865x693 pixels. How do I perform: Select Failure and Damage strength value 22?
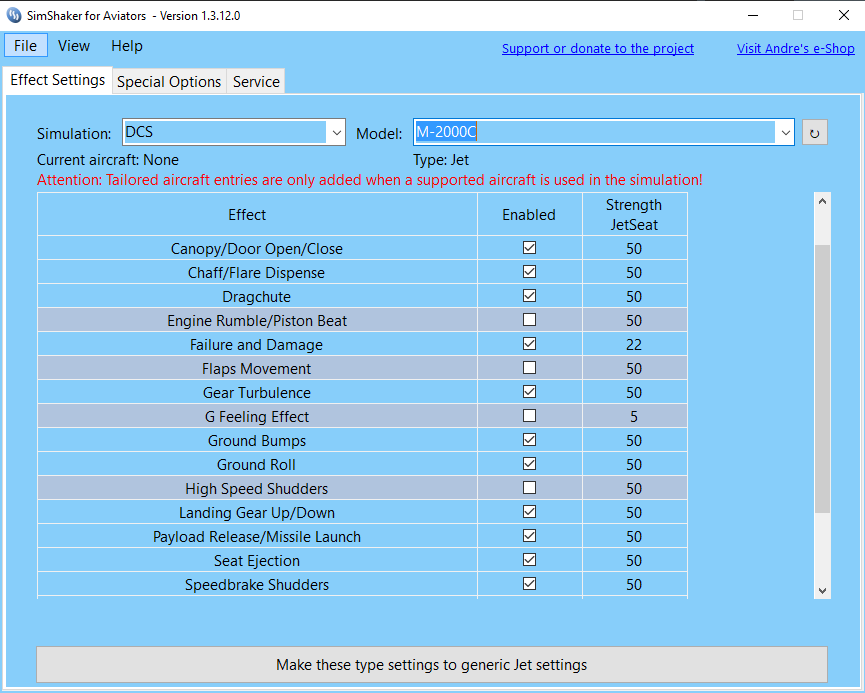click(x=634, y=345)
